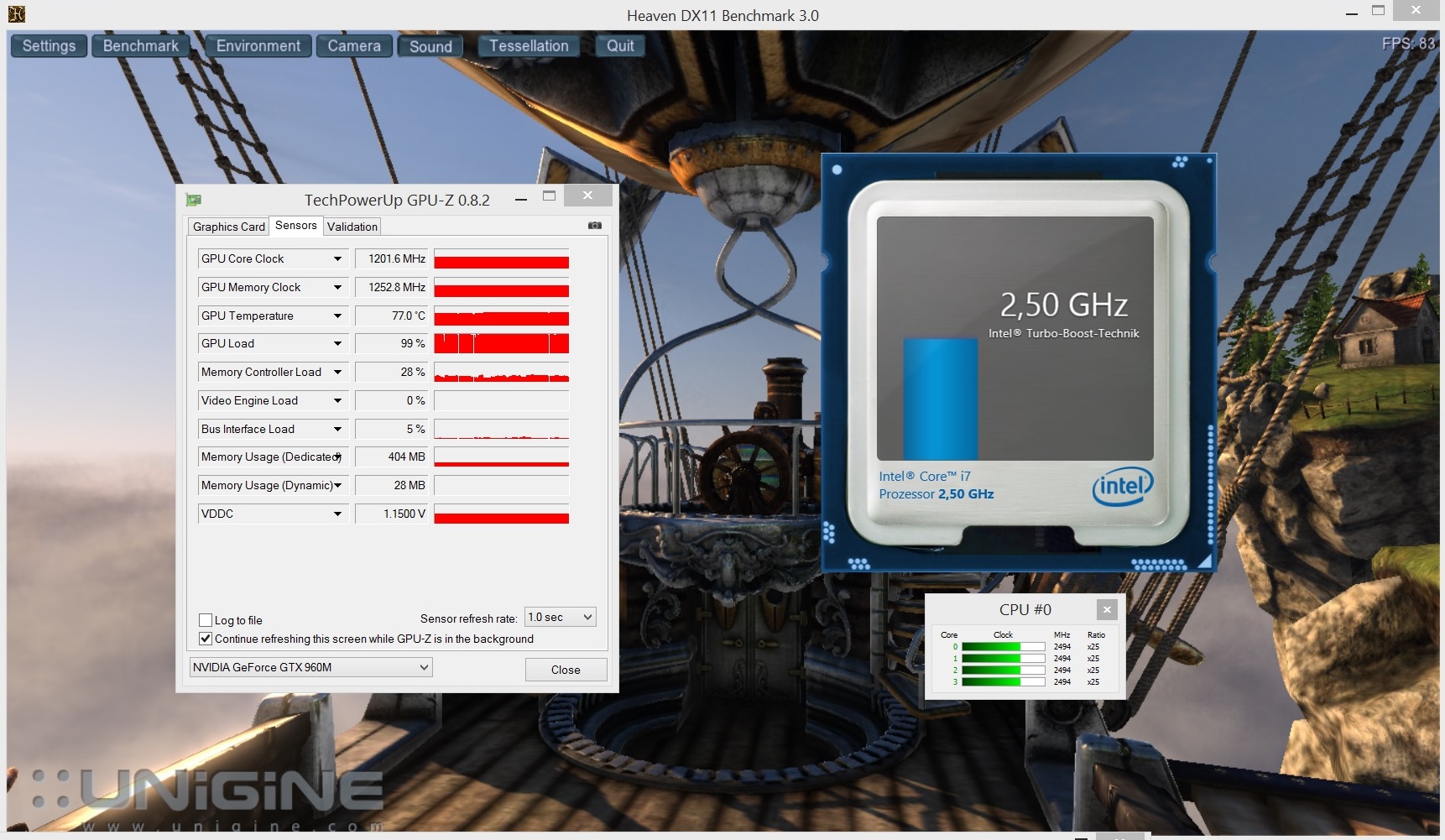Switch to the Validation tab

tap(352, 227)
